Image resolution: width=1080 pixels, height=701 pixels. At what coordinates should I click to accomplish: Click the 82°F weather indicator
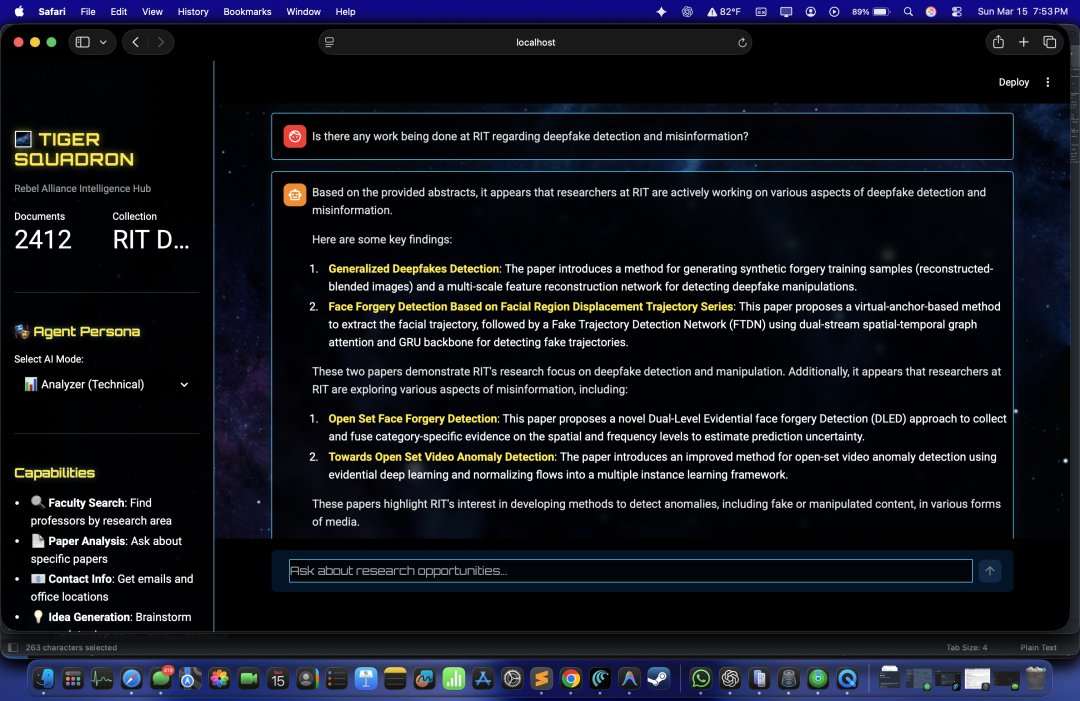coord(724,12)
